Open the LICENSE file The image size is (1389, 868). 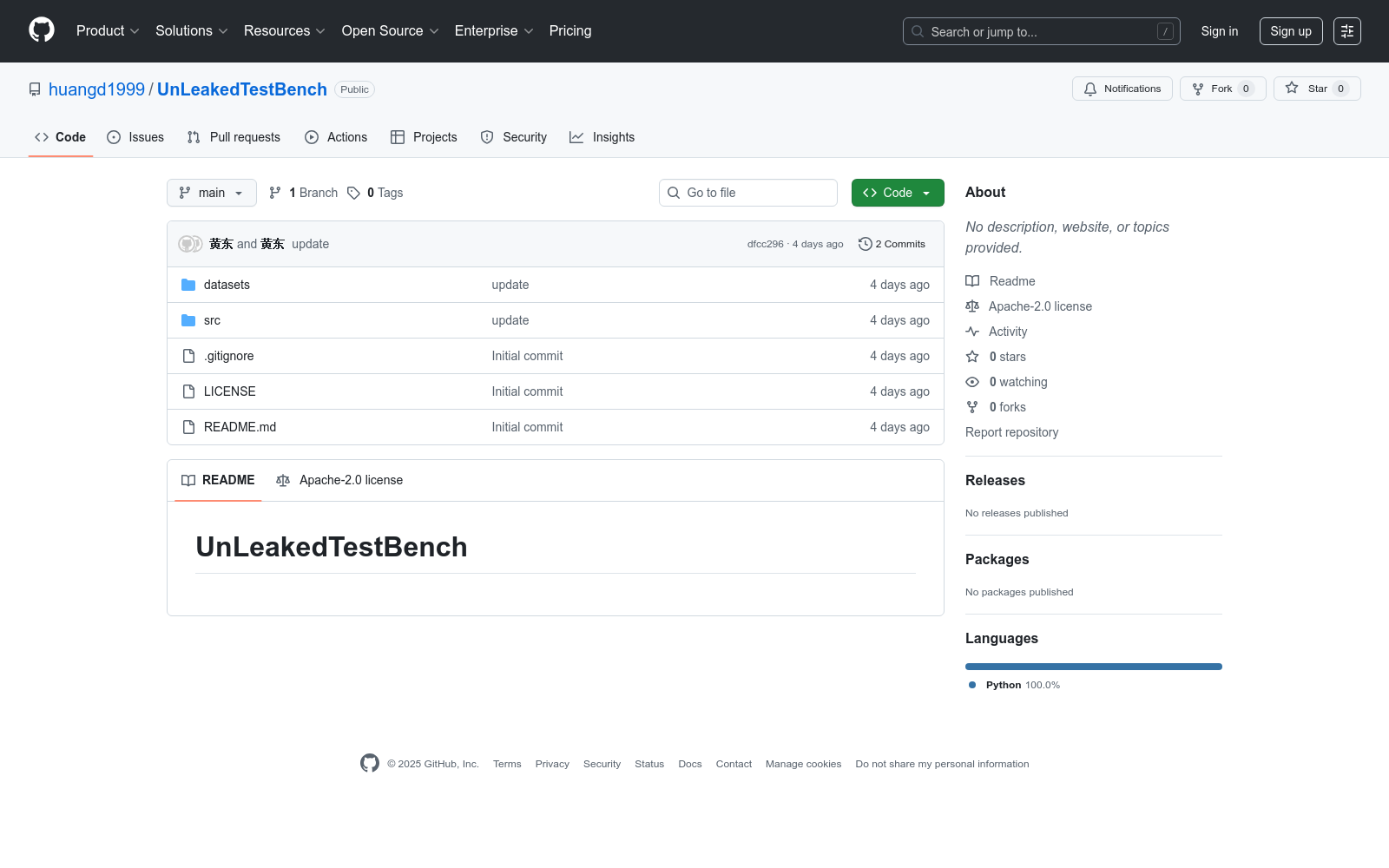click(230, 391)
